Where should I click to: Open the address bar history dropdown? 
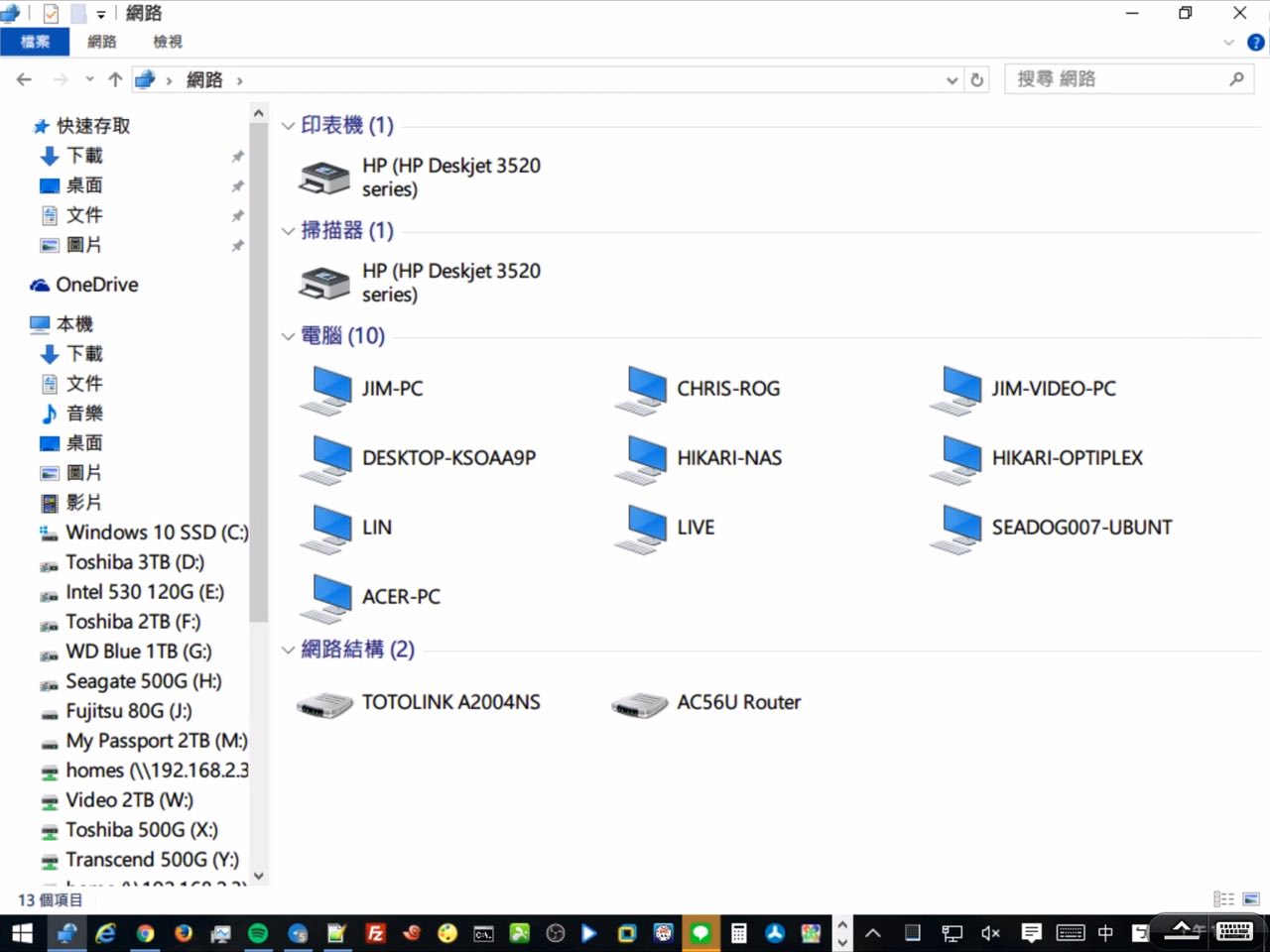pos(952,80)
